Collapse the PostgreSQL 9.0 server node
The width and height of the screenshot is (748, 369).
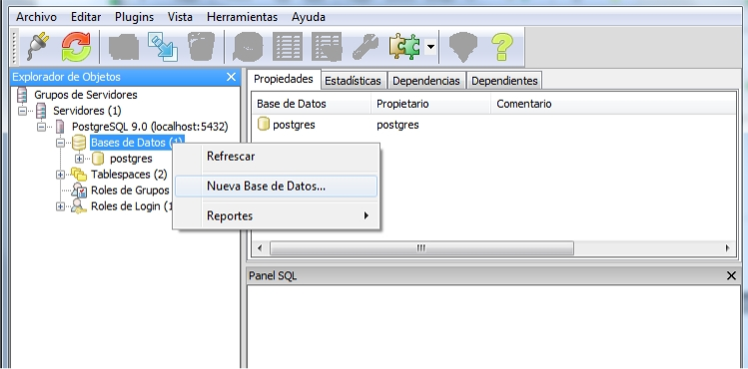(x=41, y=127)
